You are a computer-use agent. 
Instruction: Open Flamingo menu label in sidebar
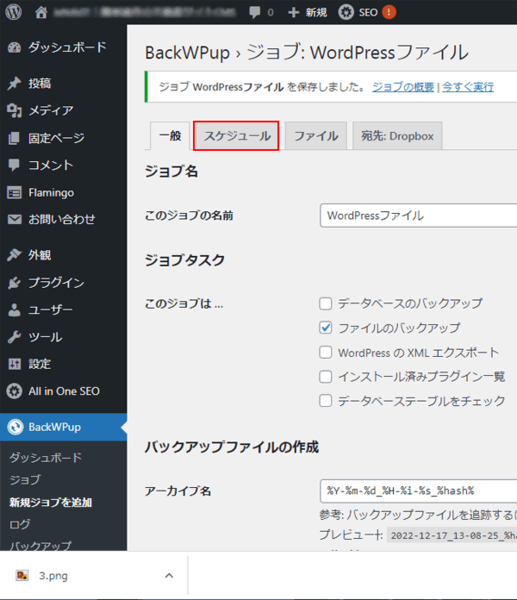(51, 192)
